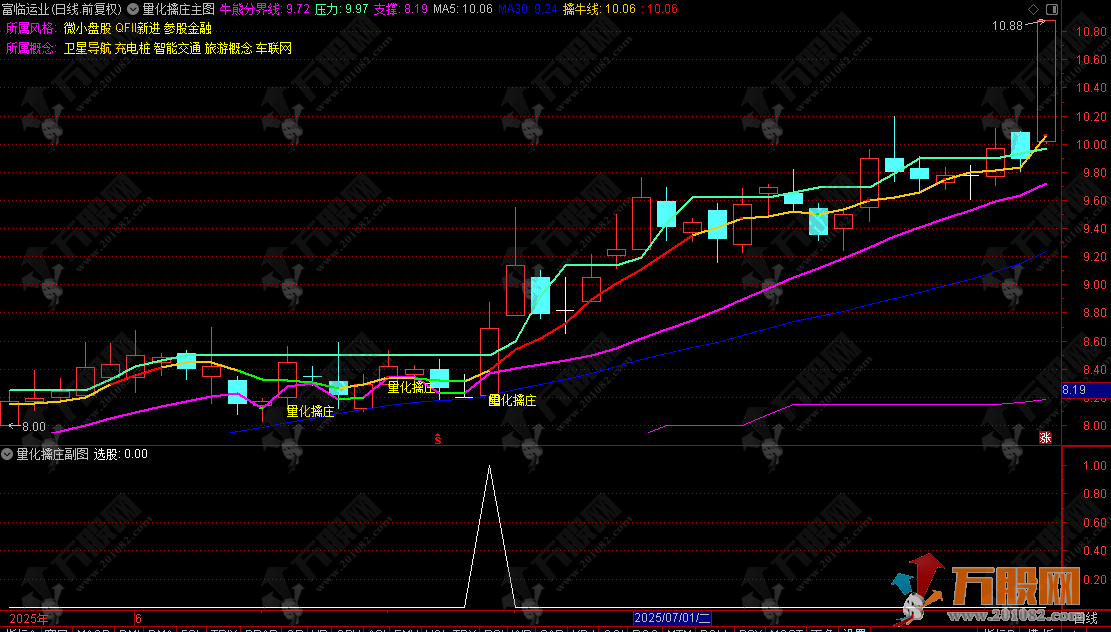Viewport: 1111px width, 632px height.
Task: Click the 支撑: 8.19 value
Action: 400,9
